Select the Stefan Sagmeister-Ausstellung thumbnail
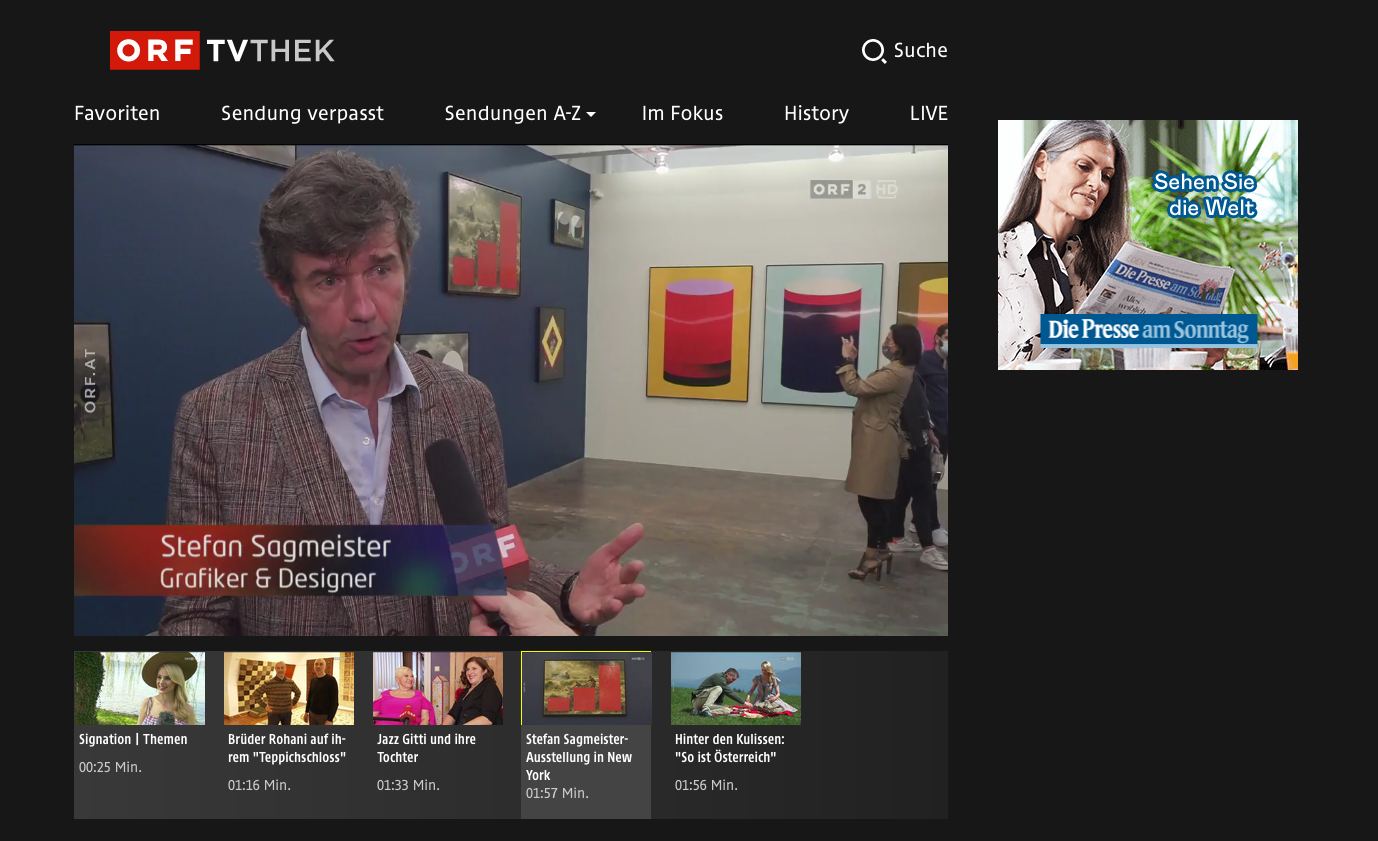 tap(586, 688)
